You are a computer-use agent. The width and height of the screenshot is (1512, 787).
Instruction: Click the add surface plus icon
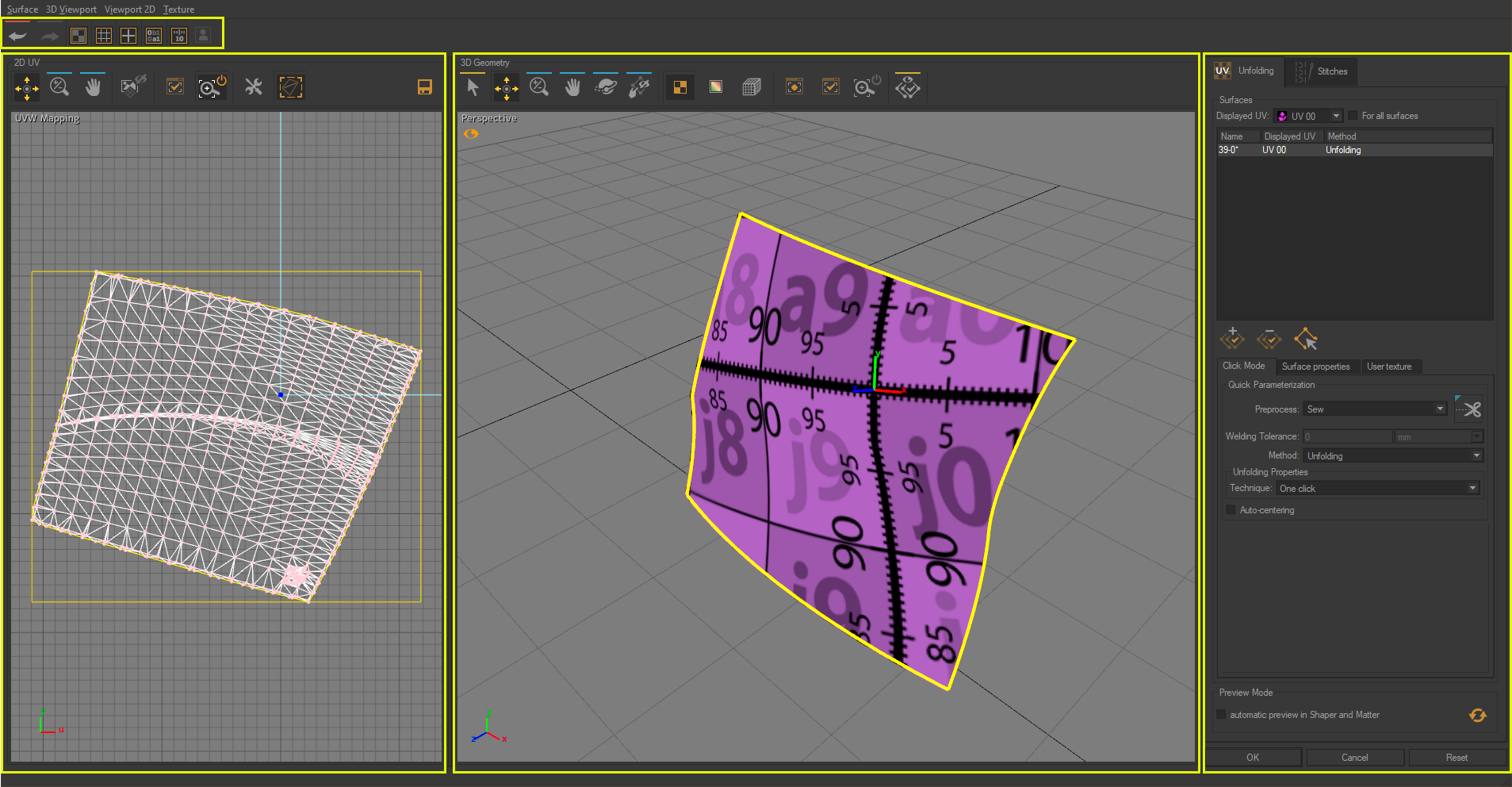(x=1232, y=339)
